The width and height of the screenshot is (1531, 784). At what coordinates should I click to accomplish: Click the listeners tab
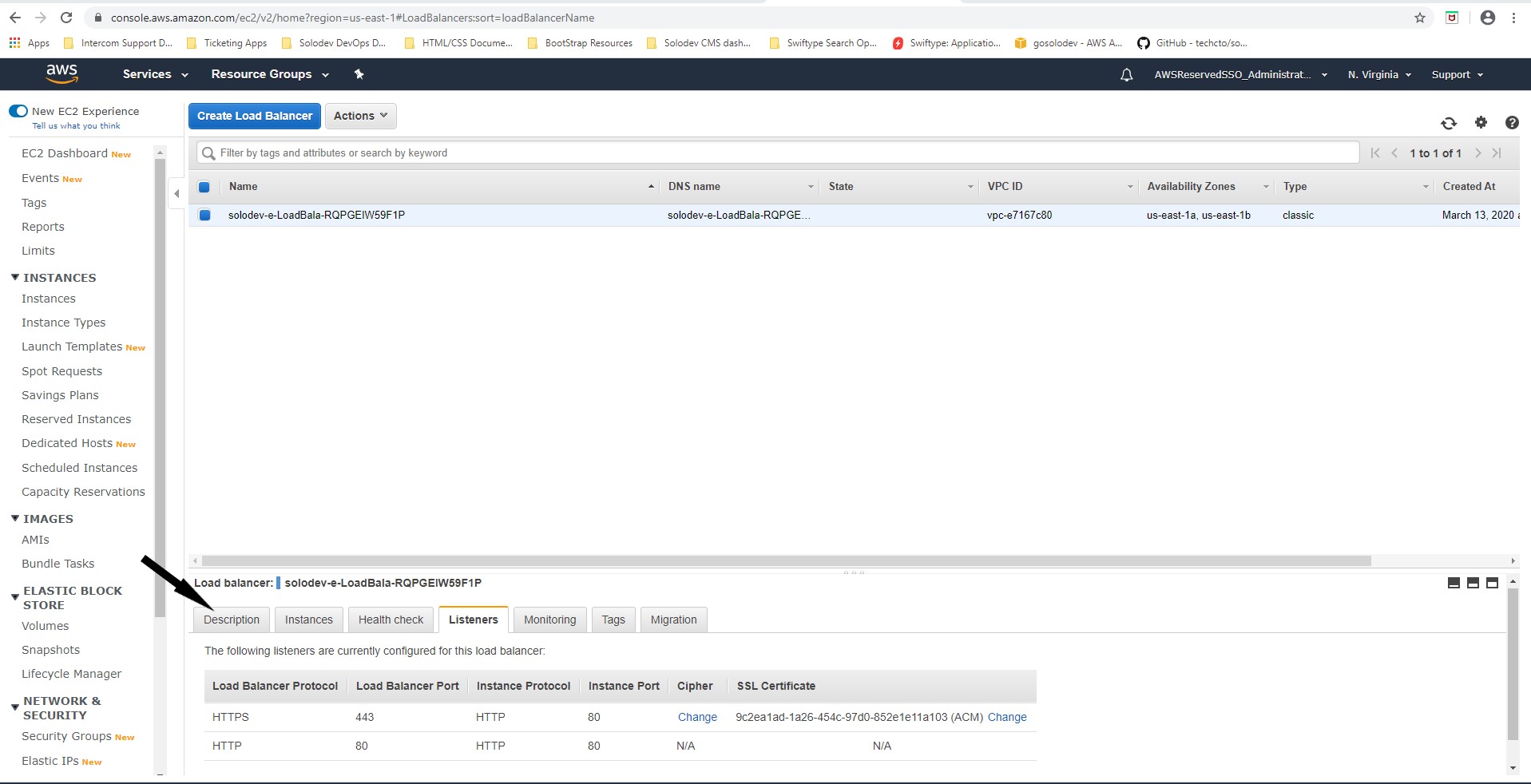(x=474, y=620)
